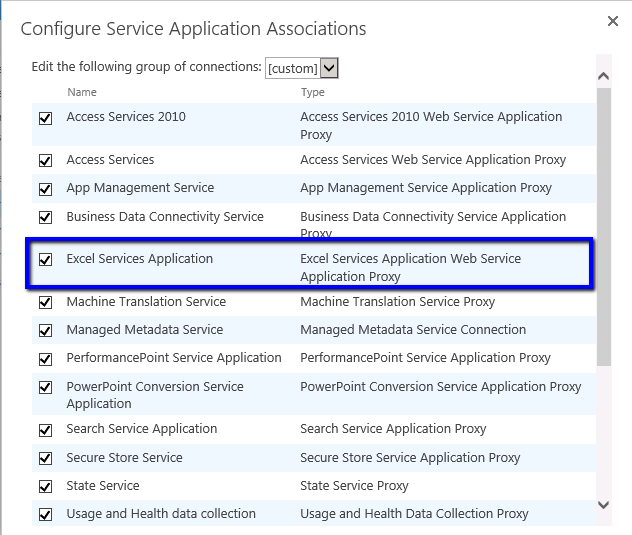Uncheck App Management Service checkbox
The height and width of the screenshot is (535, 632).
point(46,189)
